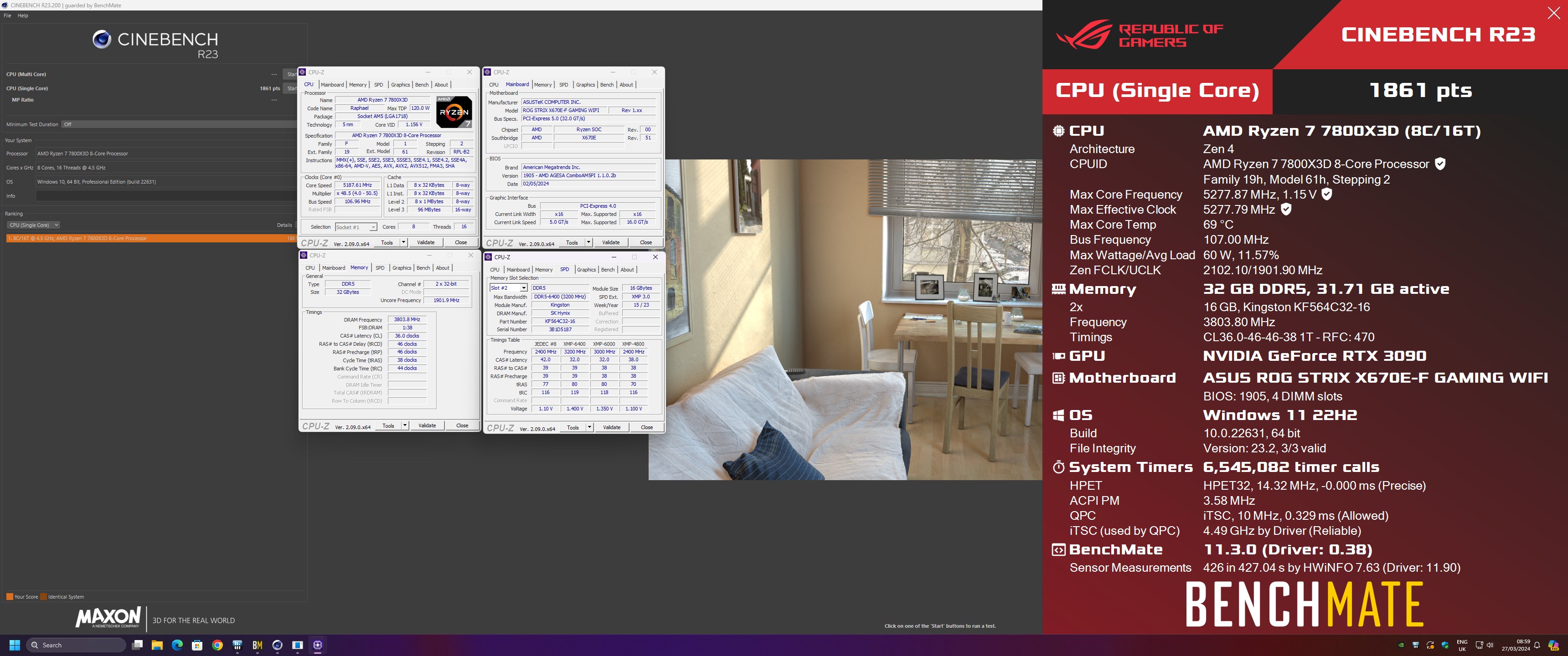This screenshot has height=656, width=1568.
Task: Switch to BenchMate (BM) in the taskbar
Action: point(258,645)
